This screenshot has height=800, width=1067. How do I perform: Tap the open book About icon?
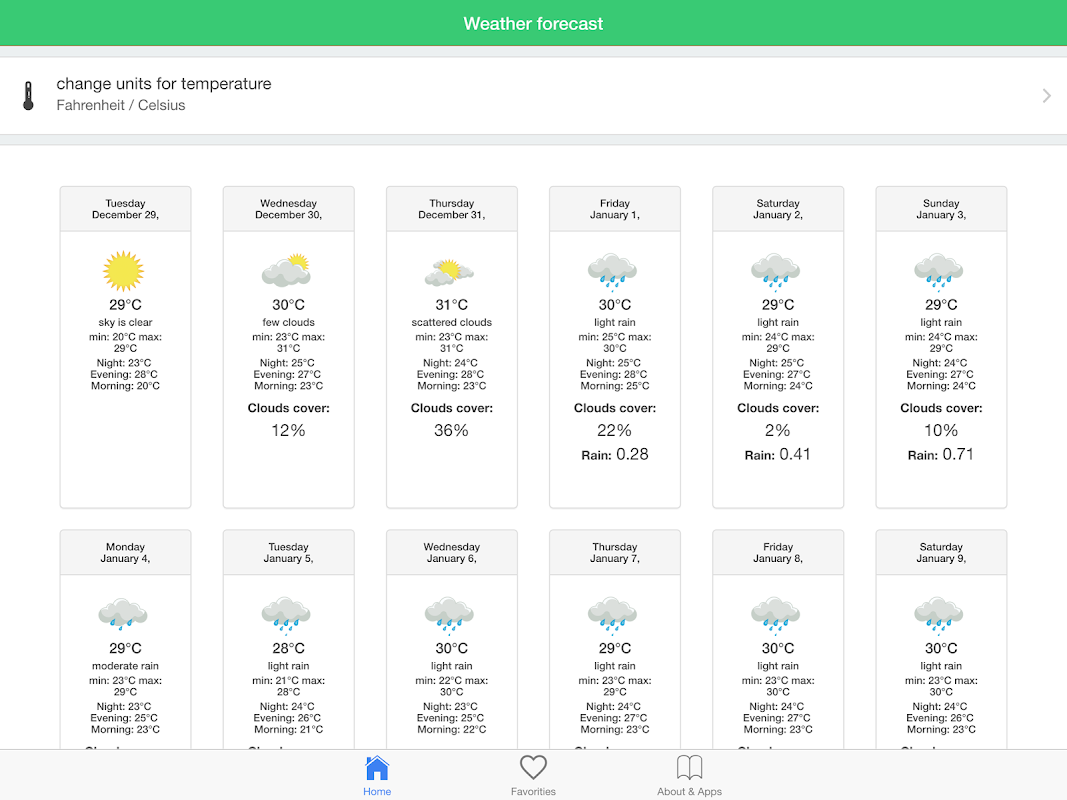coord(689,767)
